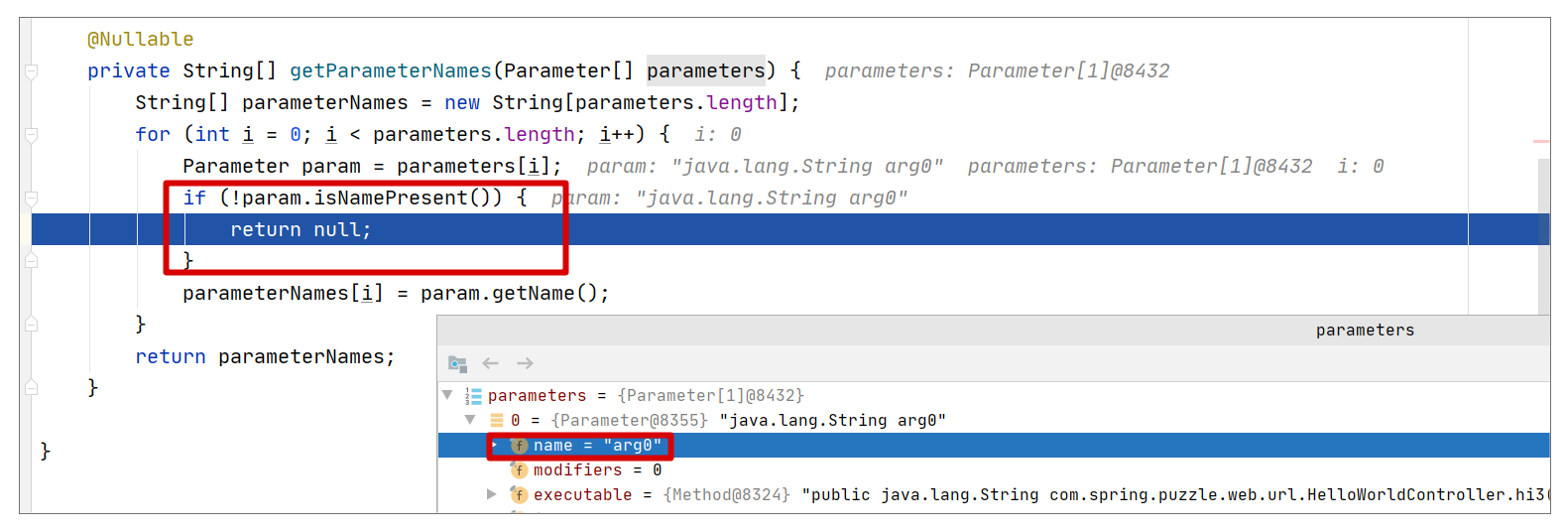Click the @Nullable annotation
The image size is (1568, 532).
point(141,40)
